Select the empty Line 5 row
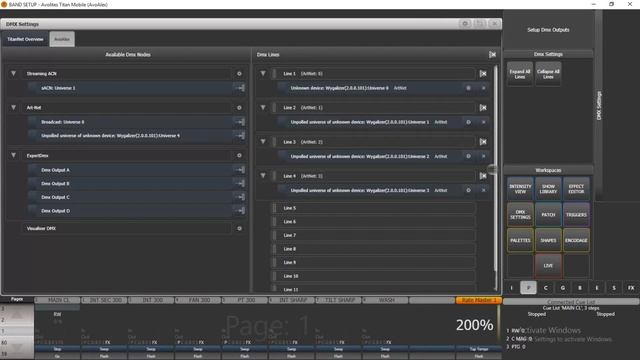 click(x=374, y=208)
